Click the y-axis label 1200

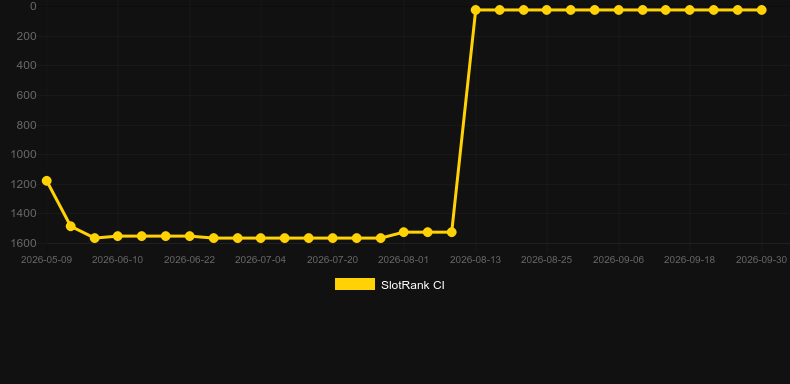click(x=24, y=184)
